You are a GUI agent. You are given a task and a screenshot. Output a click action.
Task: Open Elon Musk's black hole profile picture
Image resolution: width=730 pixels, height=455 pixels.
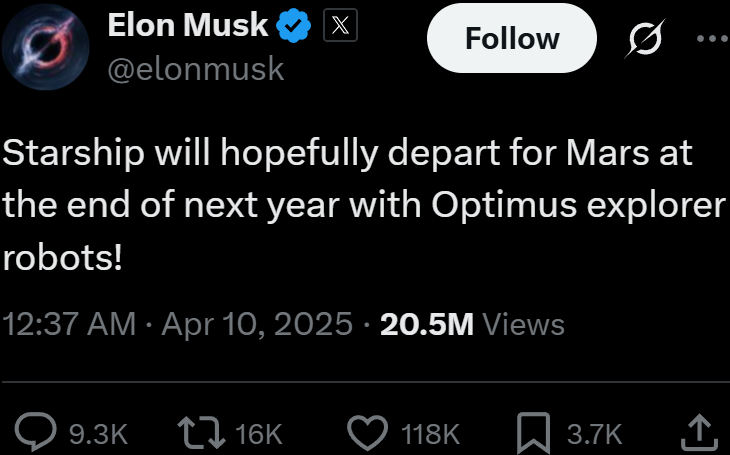pos(45,47)
